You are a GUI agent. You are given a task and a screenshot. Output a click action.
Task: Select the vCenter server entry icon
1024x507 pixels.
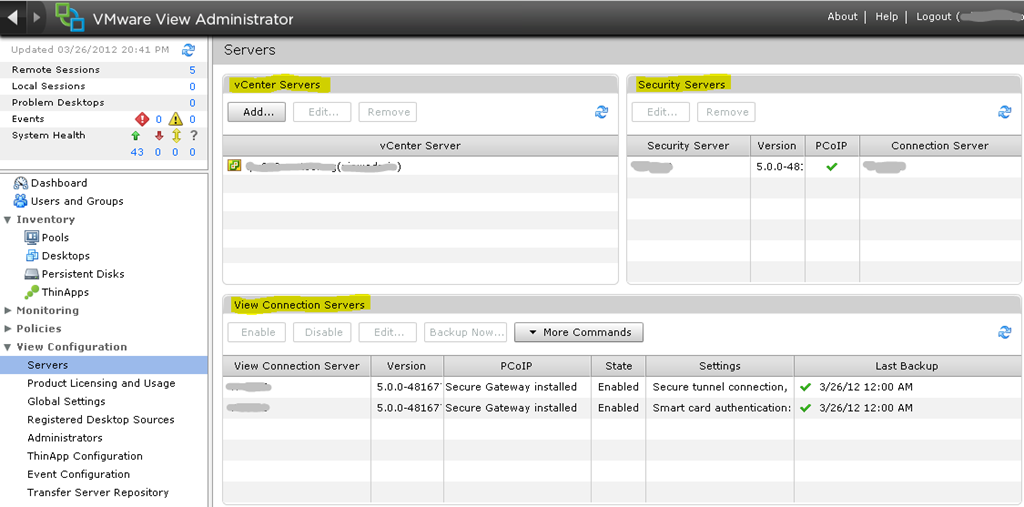pos(234,166)
